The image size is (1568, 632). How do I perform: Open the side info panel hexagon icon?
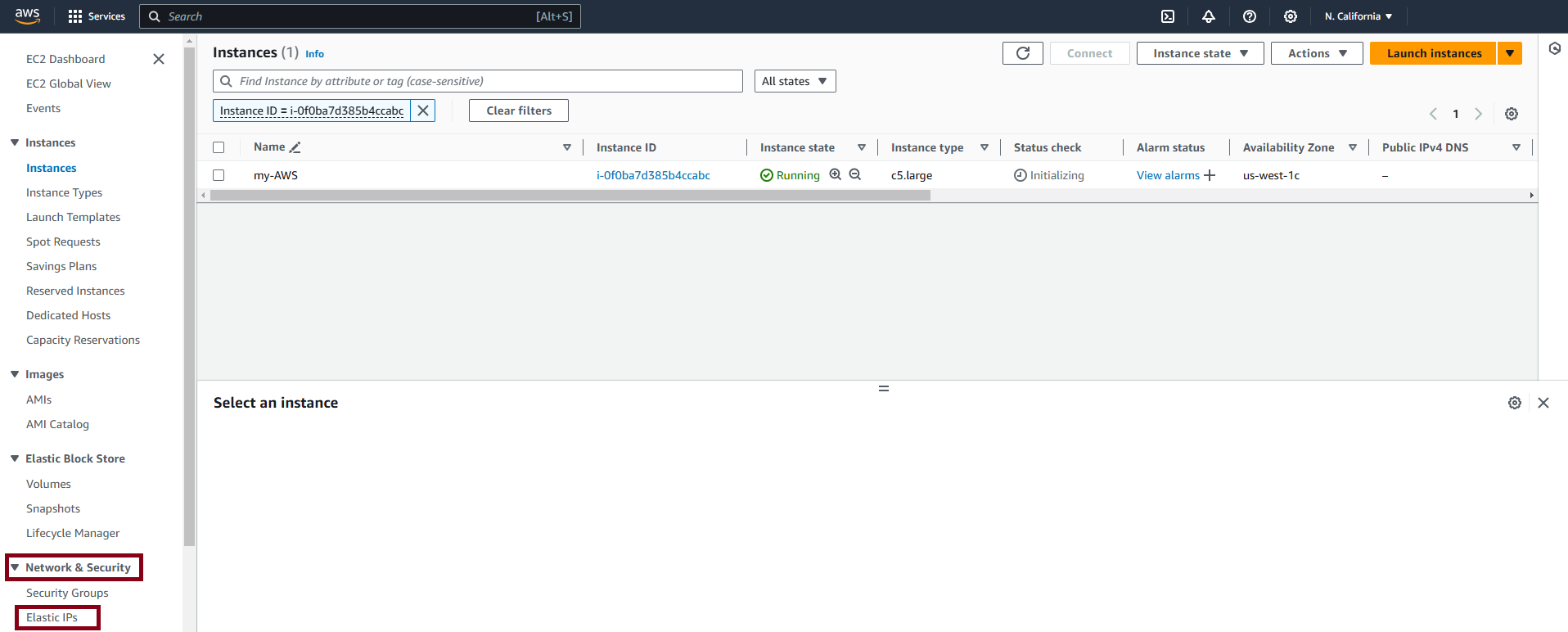click(x=1555, y=48)
